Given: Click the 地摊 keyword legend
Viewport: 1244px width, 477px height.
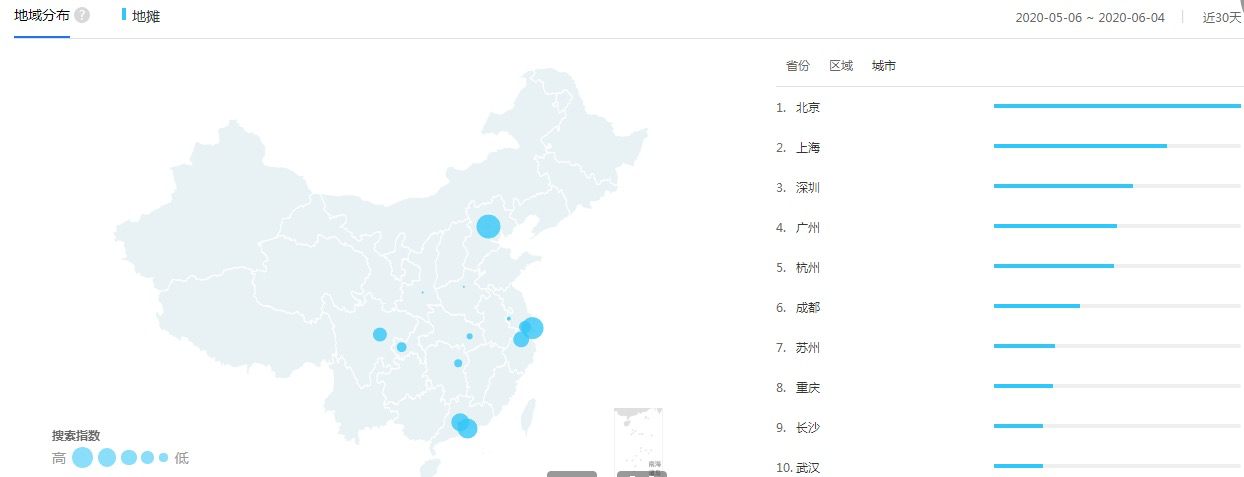Looking at the screenshot, I should point(141,16).
